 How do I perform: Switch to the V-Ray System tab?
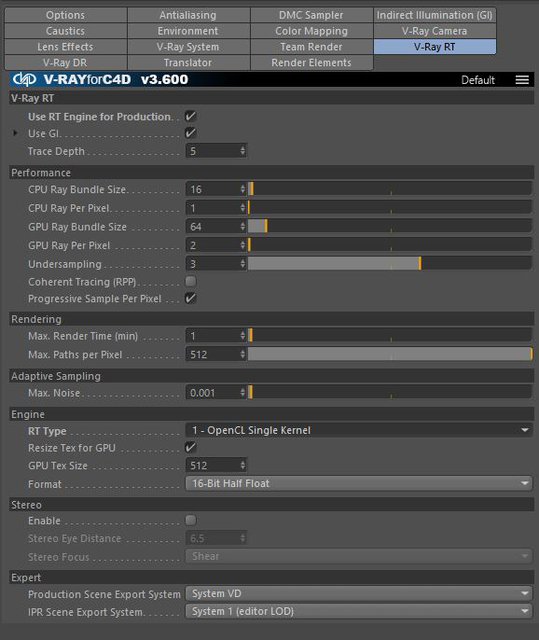189,47
